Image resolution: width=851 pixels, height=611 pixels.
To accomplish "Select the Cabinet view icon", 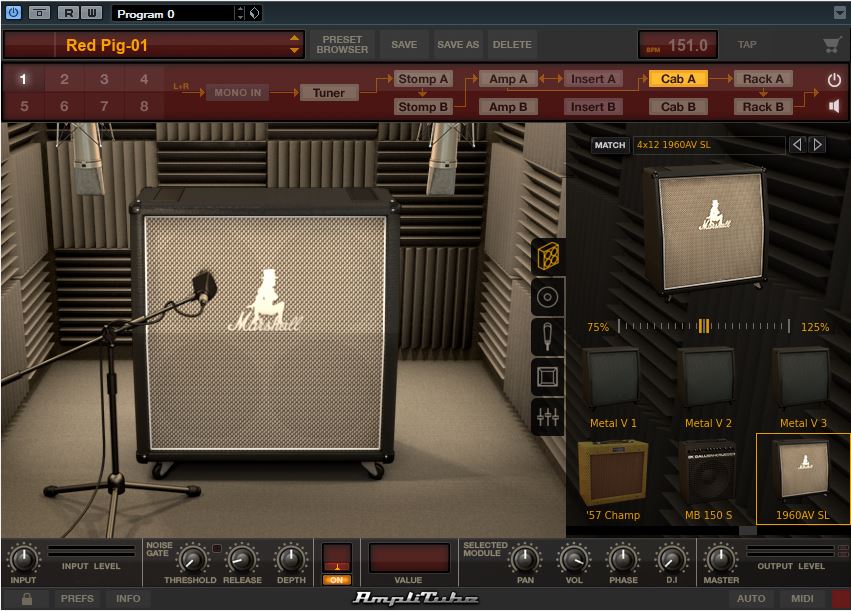I will pos(548,257).
